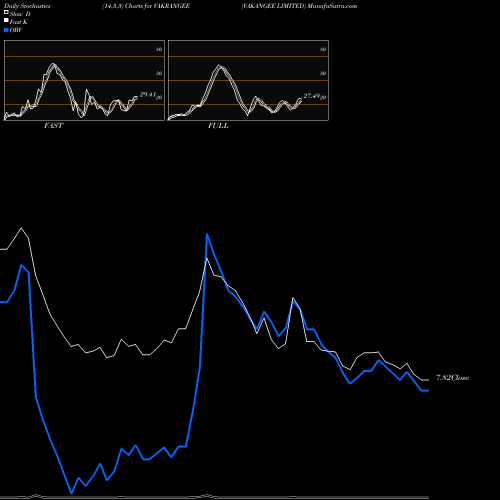This screenshot has width=500, height=500.
Task: Click the Fast K legend swatch
Action: point(6,20)
